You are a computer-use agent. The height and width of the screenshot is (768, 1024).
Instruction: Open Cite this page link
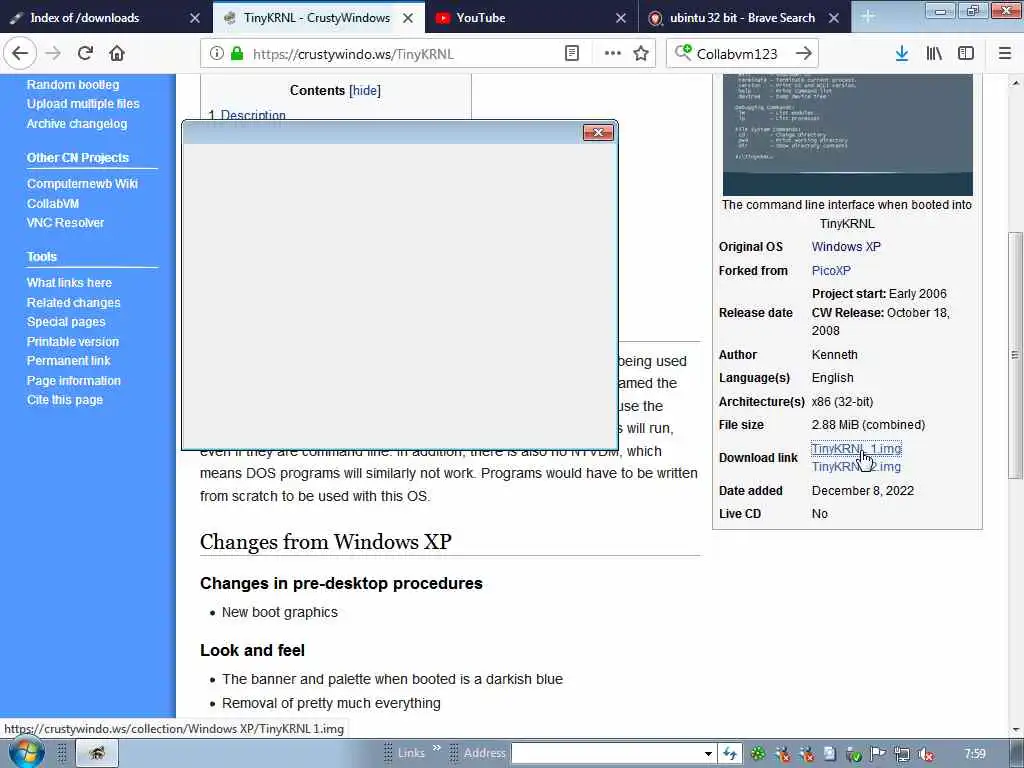65,400
